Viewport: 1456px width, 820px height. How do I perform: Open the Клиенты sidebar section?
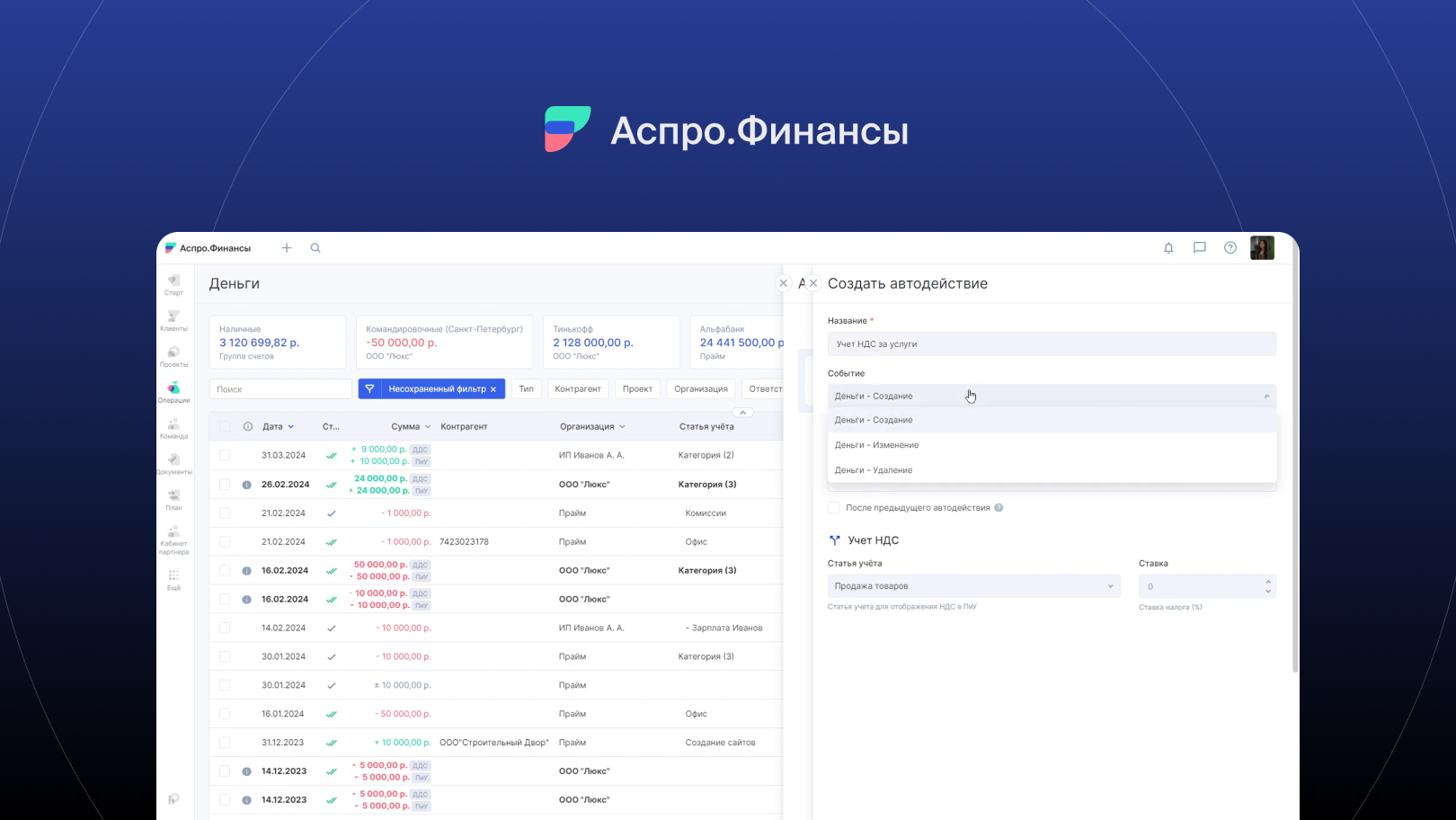[173, 321]
